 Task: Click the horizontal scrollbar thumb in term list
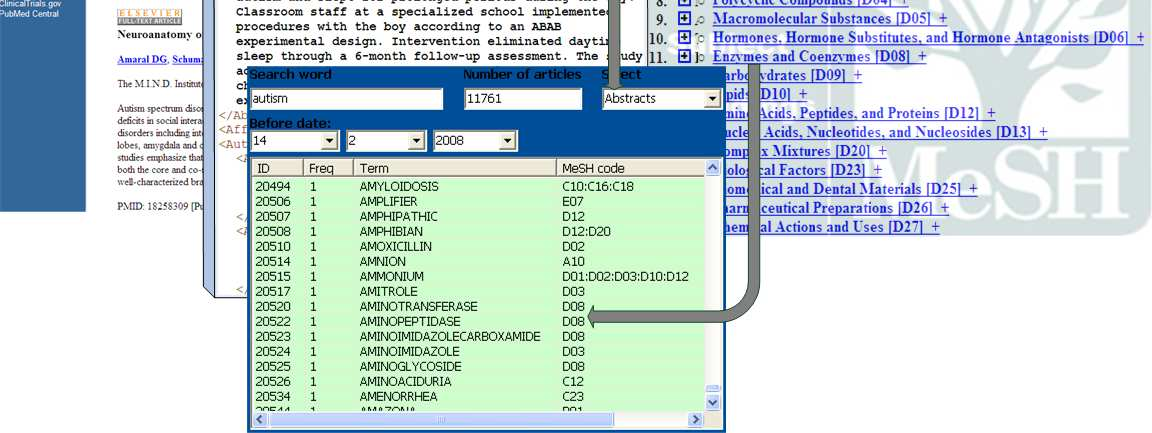click(440, 419)
